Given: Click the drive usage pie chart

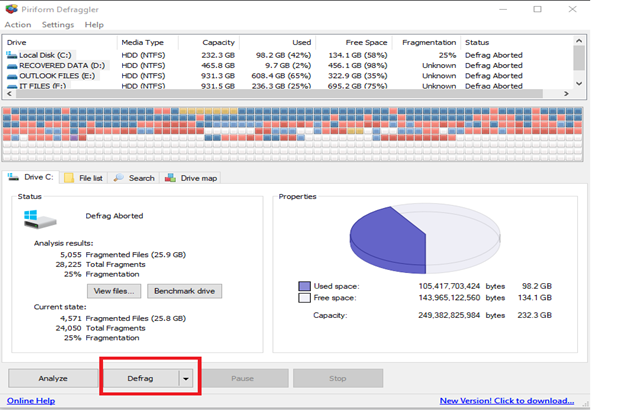Looking at the screenshot, I should pyautogui.click(x=425, y=239).
